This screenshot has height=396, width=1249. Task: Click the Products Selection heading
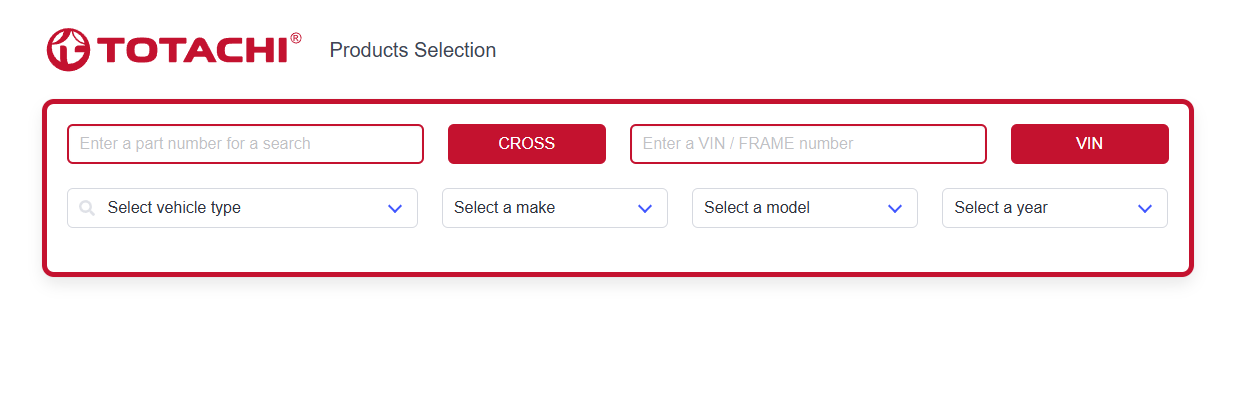coord(413,50)
